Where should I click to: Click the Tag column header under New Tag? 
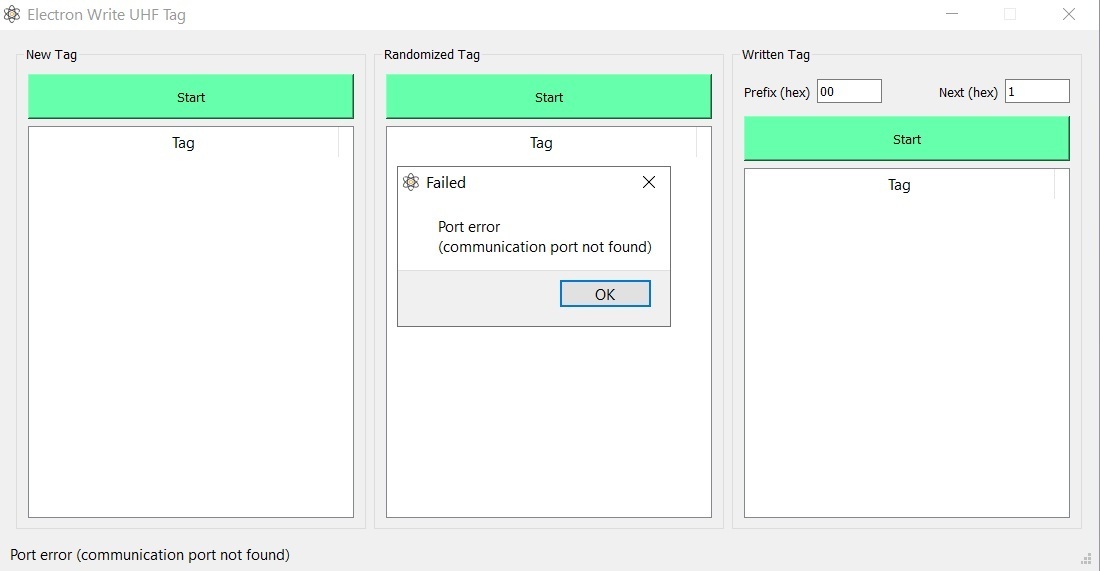183,143
